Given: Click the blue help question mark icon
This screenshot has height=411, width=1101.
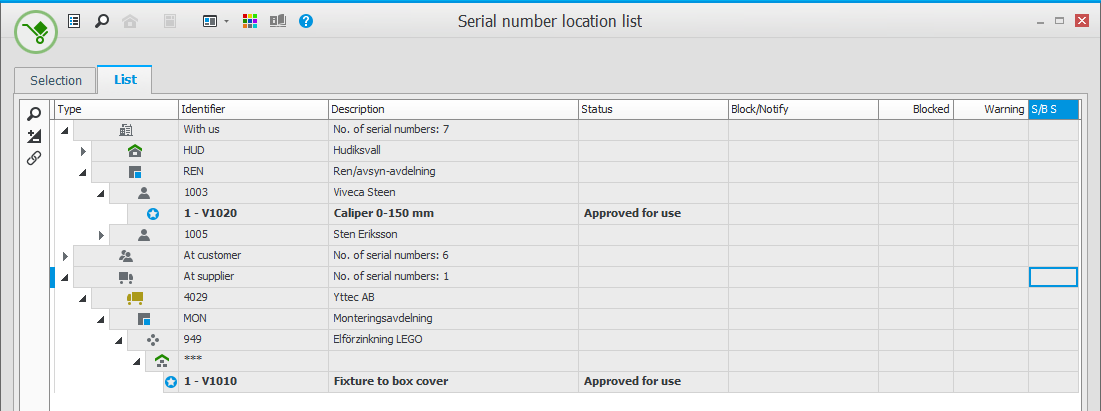Looking at the screenshot, I should [x=306, y=21].
